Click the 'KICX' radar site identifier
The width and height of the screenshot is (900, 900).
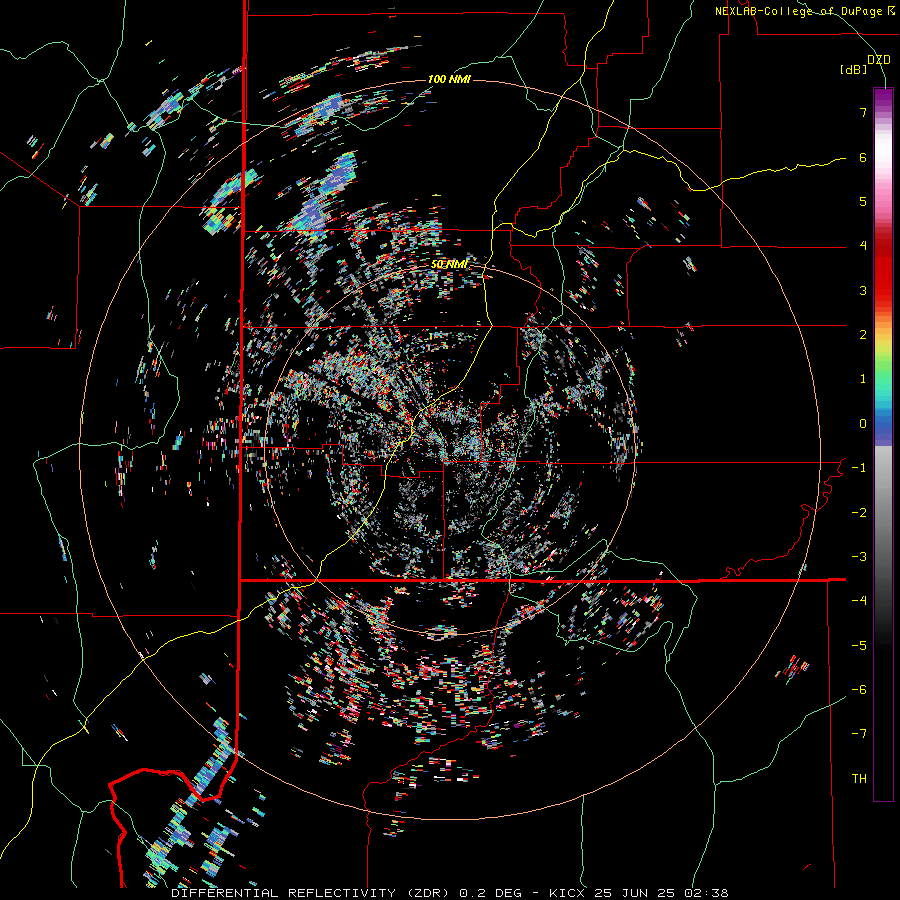click(x=567, y=893)
